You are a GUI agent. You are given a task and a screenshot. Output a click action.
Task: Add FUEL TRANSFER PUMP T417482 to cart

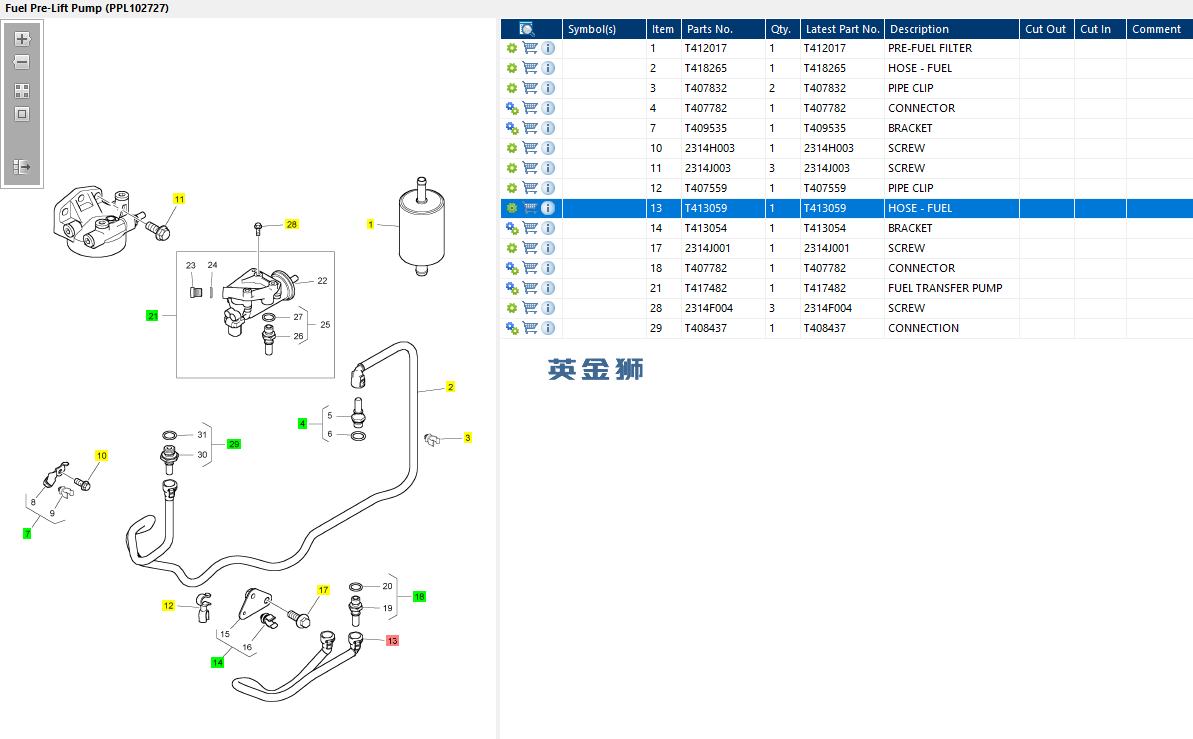point(530,288)
